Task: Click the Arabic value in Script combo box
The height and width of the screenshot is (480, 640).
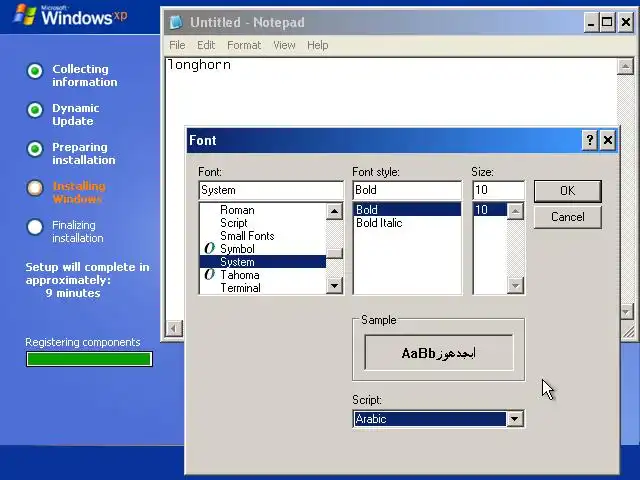Action: click(x=430, y=419)
